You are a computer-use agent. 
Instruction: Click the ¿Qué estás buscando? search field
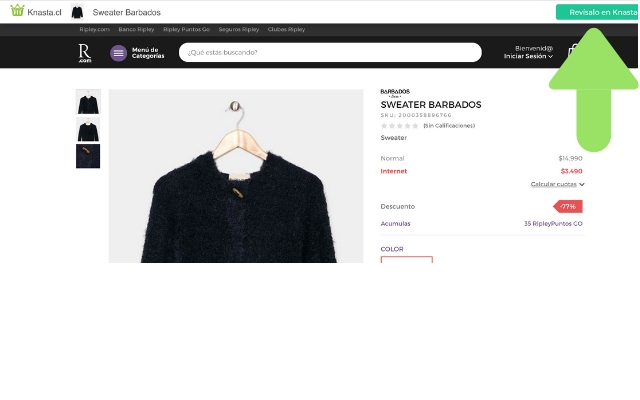pyautogui.click(x=330, y=53)
